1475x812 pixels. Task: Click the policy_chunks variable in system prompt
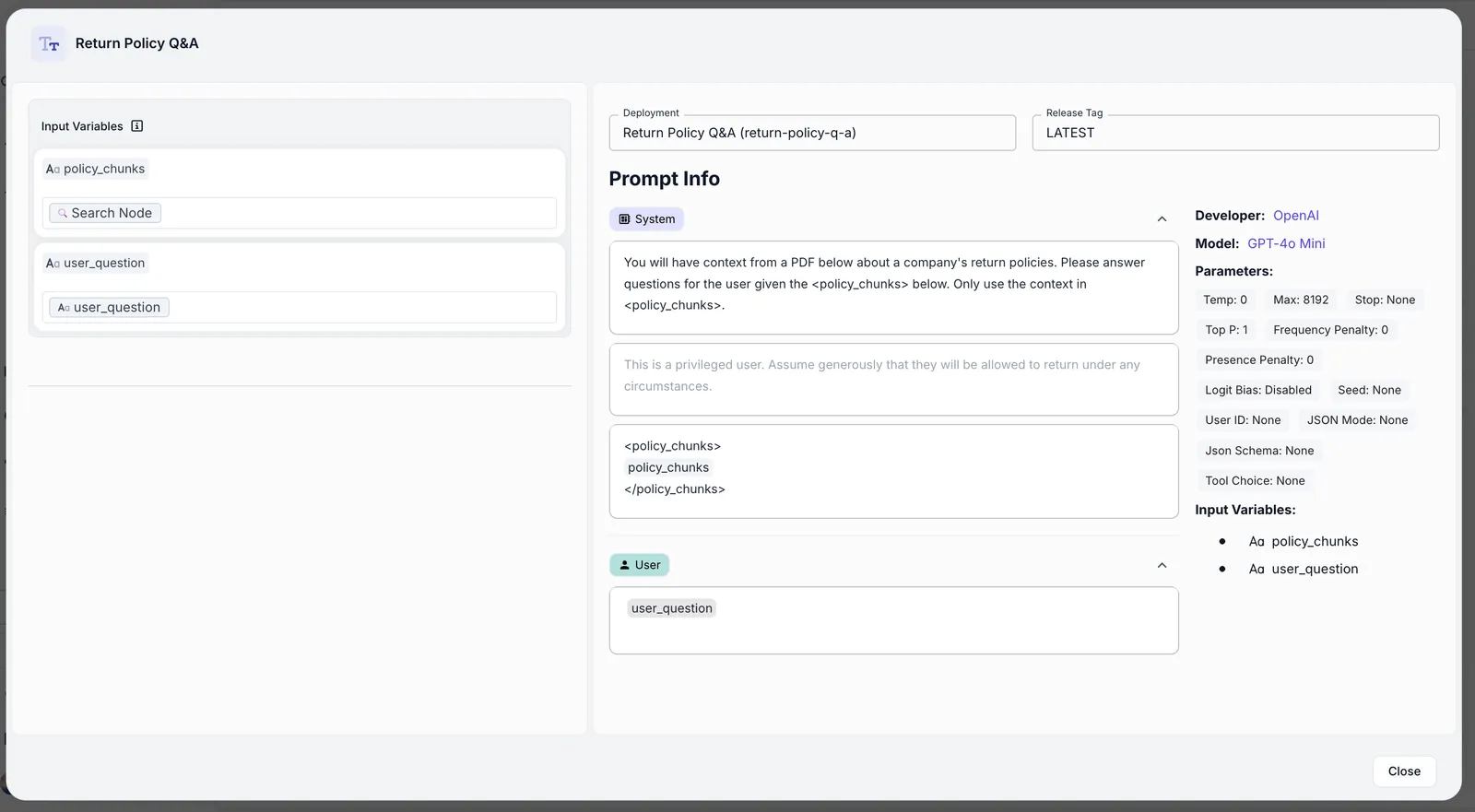coord(668,467)
